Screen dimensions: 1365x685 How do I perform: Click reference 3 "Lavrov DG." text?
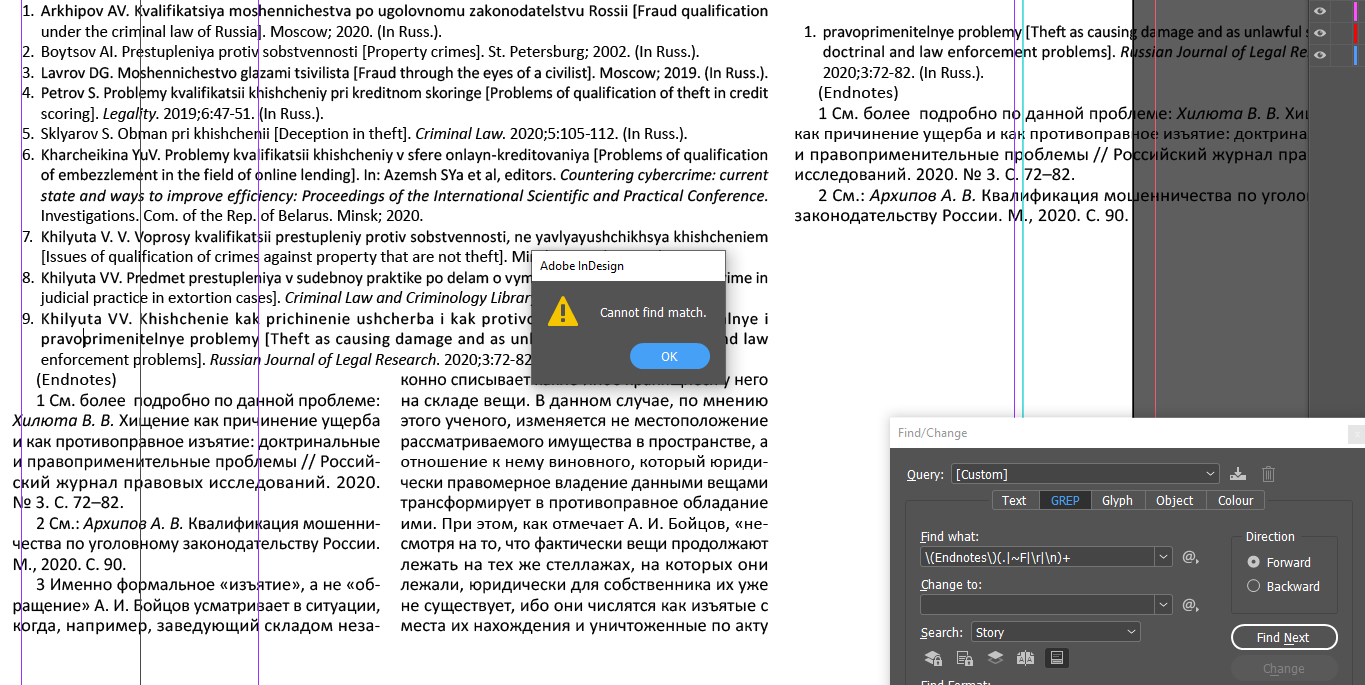(77, 73)
